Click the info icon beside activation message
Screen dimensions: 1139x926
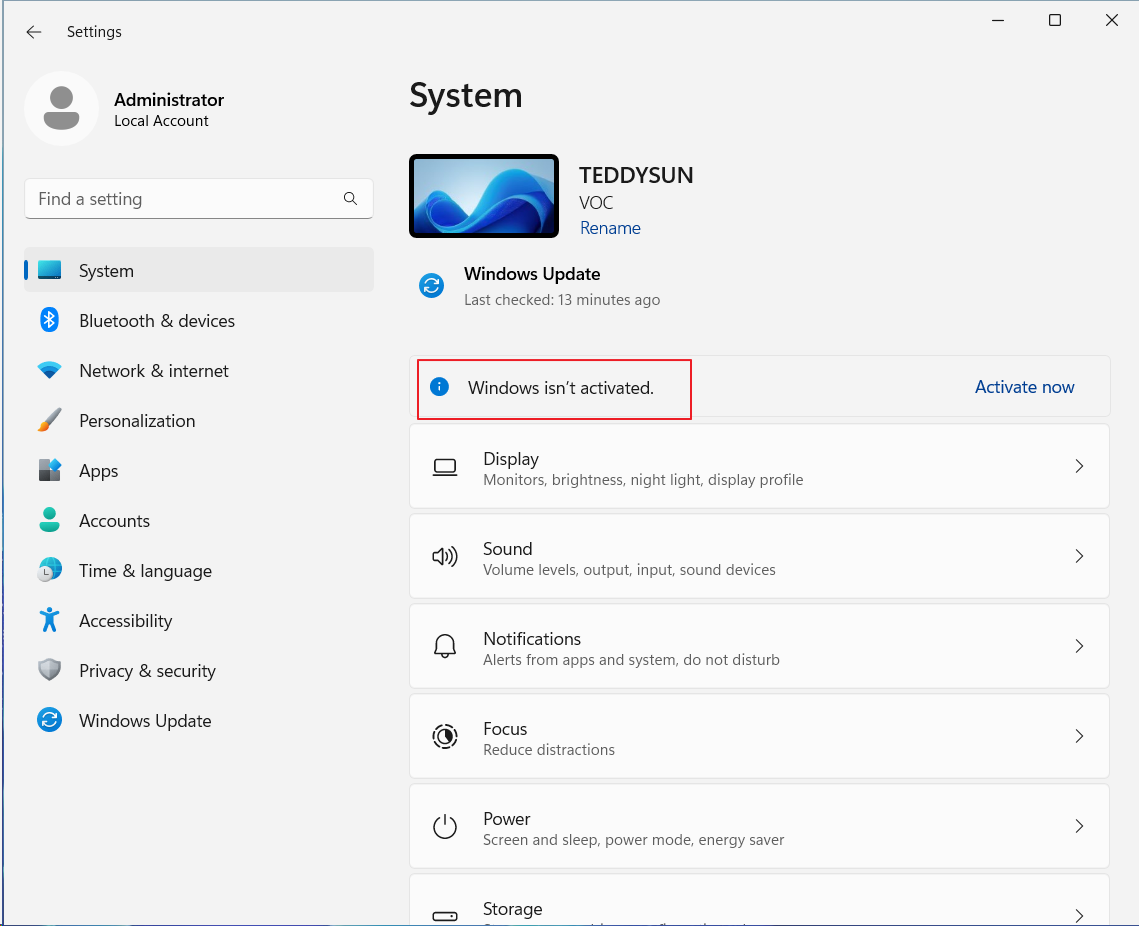coord(439,386)
